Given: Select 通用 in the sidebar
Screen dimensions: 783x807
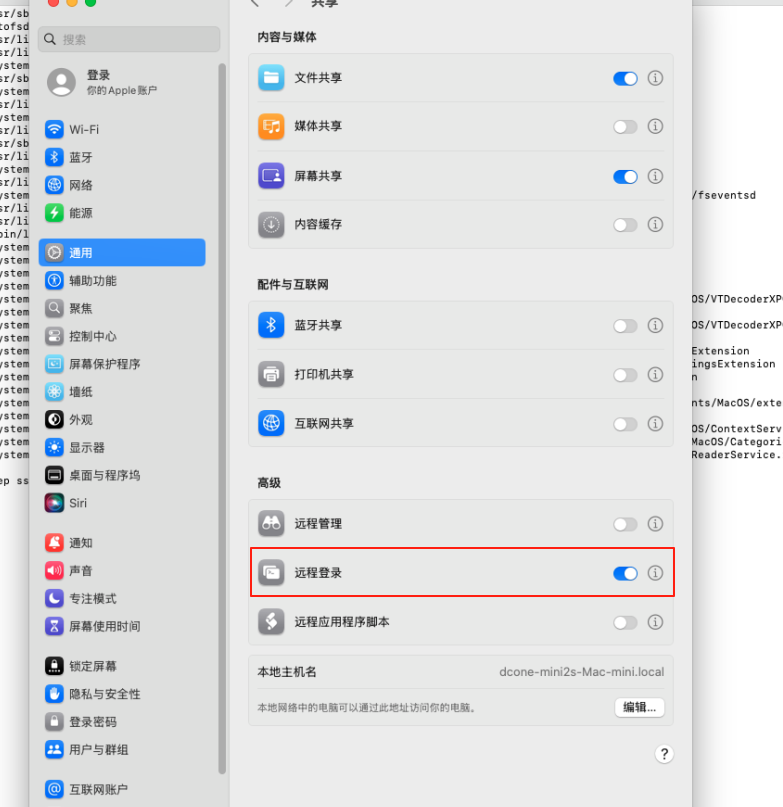Looking at the screenshot, I should pos(122,253).
